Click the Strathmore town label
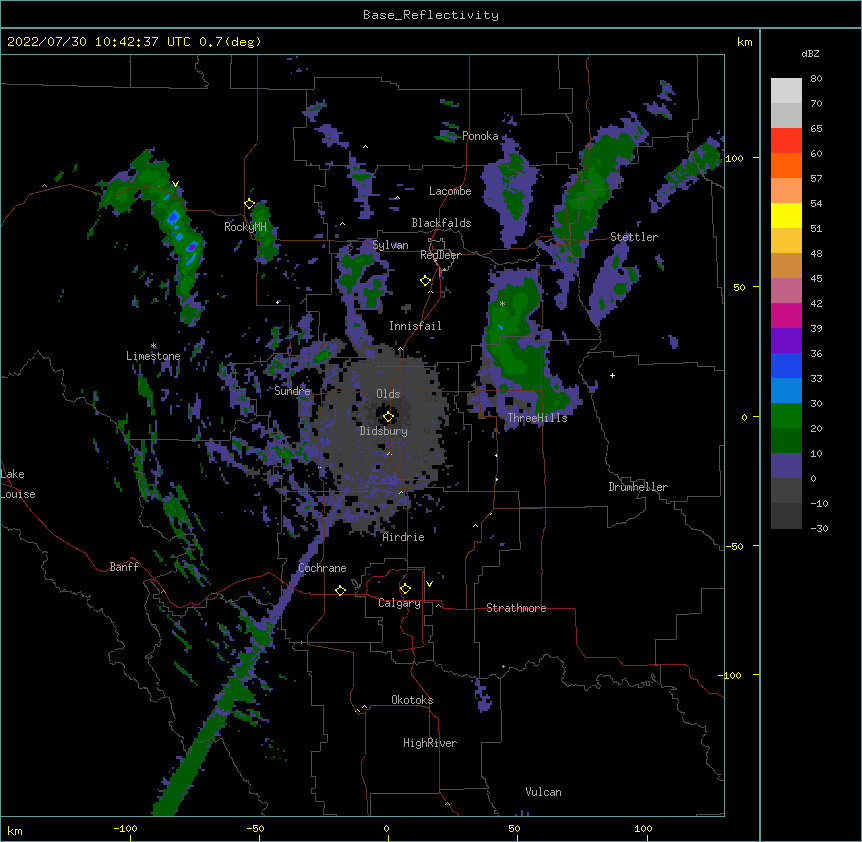 click(516, 608)
